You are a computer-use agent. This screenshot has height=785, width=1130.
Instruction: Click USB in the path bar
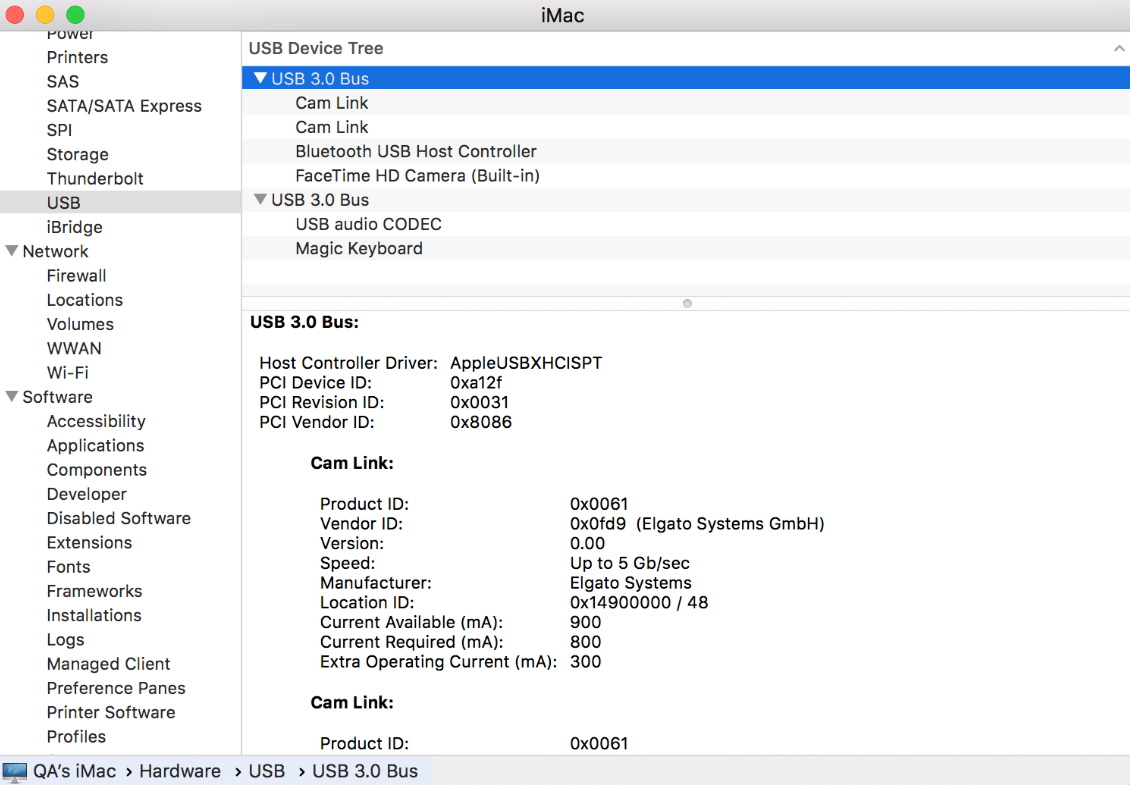267,771
